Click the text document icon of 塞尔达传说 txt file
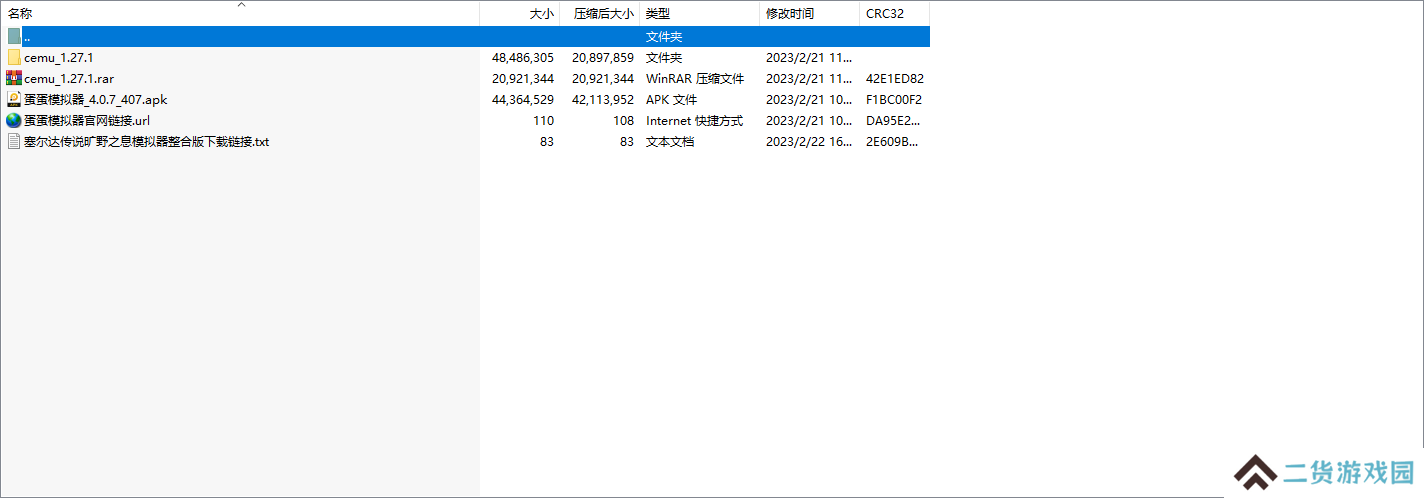The image size is (1424, 498). pyautogui.click(x=14, y=141)
